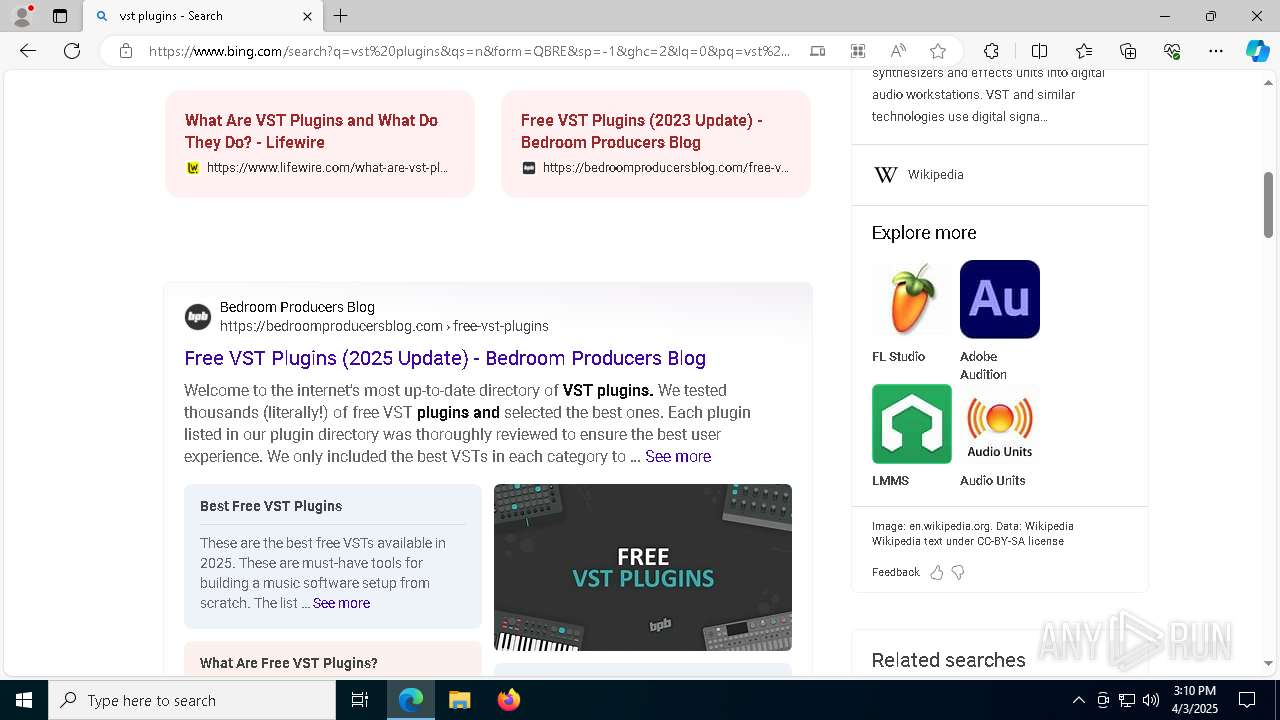This screenshot has width=1280, height=720.
Task: Open a new browser tab
Action: (341, 16)
